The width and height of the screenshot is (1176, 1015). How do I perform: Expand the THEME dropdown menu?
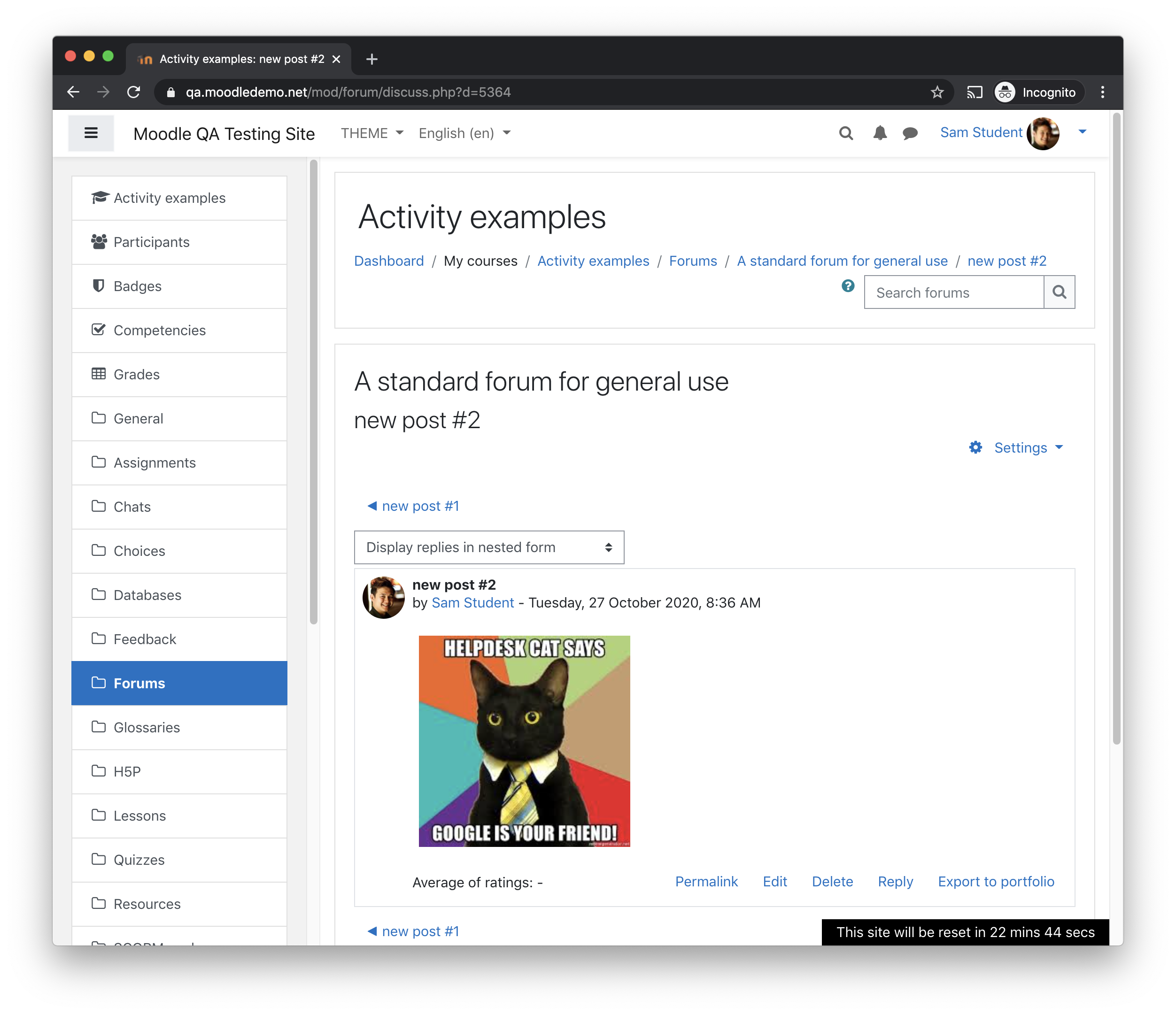coord(372,133)
